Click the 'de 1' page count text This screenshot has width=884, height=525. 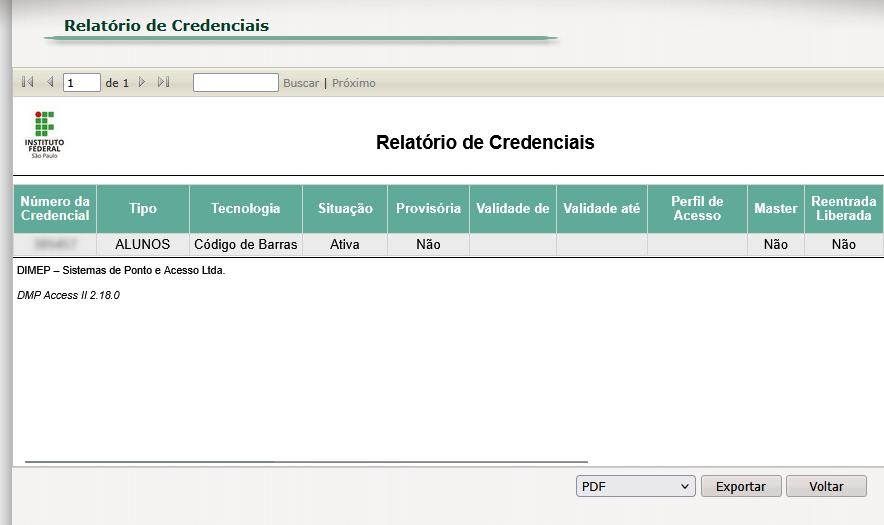[117, 83]
